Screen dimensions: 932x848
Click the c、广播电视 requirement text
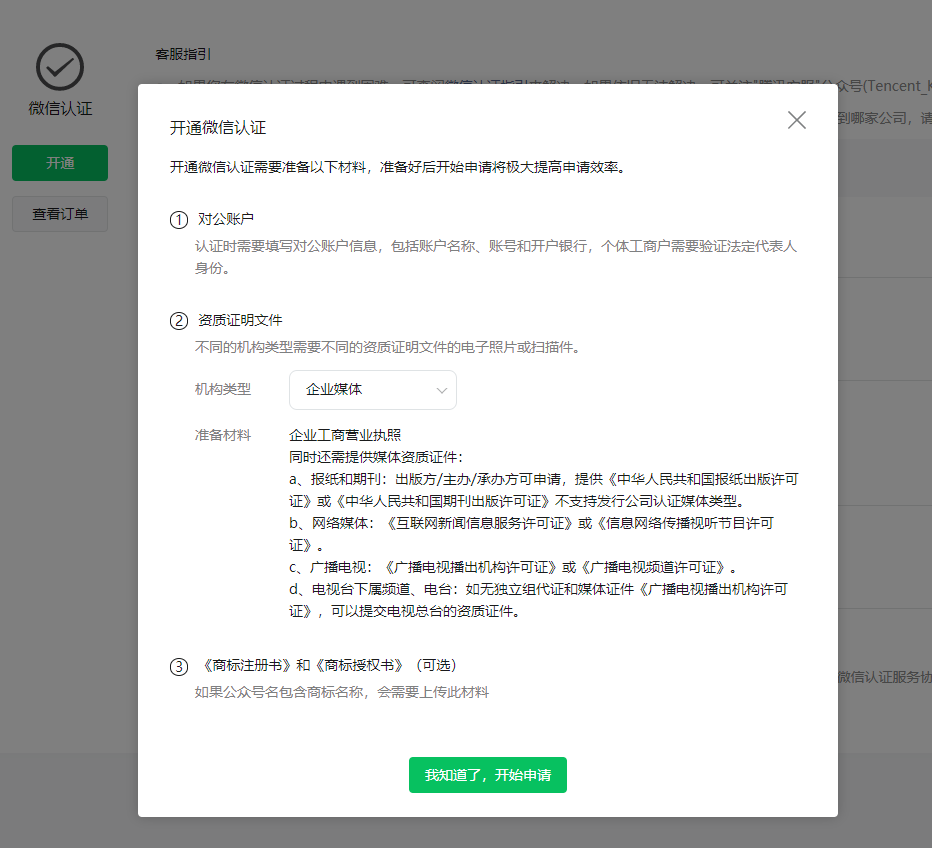pyautogui.click(x=514, y=568)
